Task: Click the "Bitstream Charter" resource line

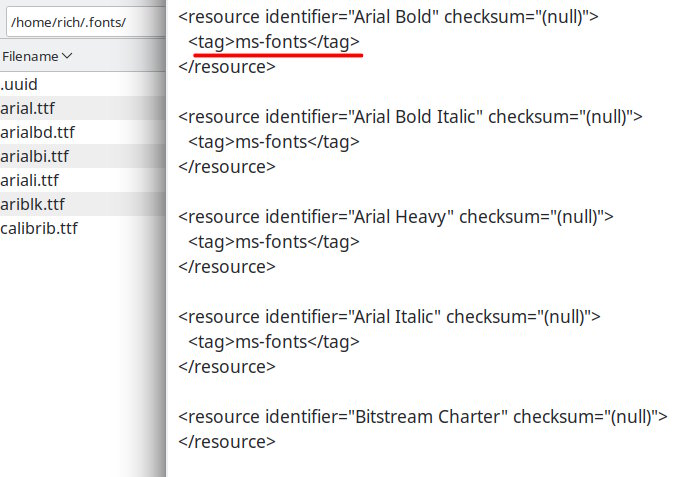Action: point(422,417)
